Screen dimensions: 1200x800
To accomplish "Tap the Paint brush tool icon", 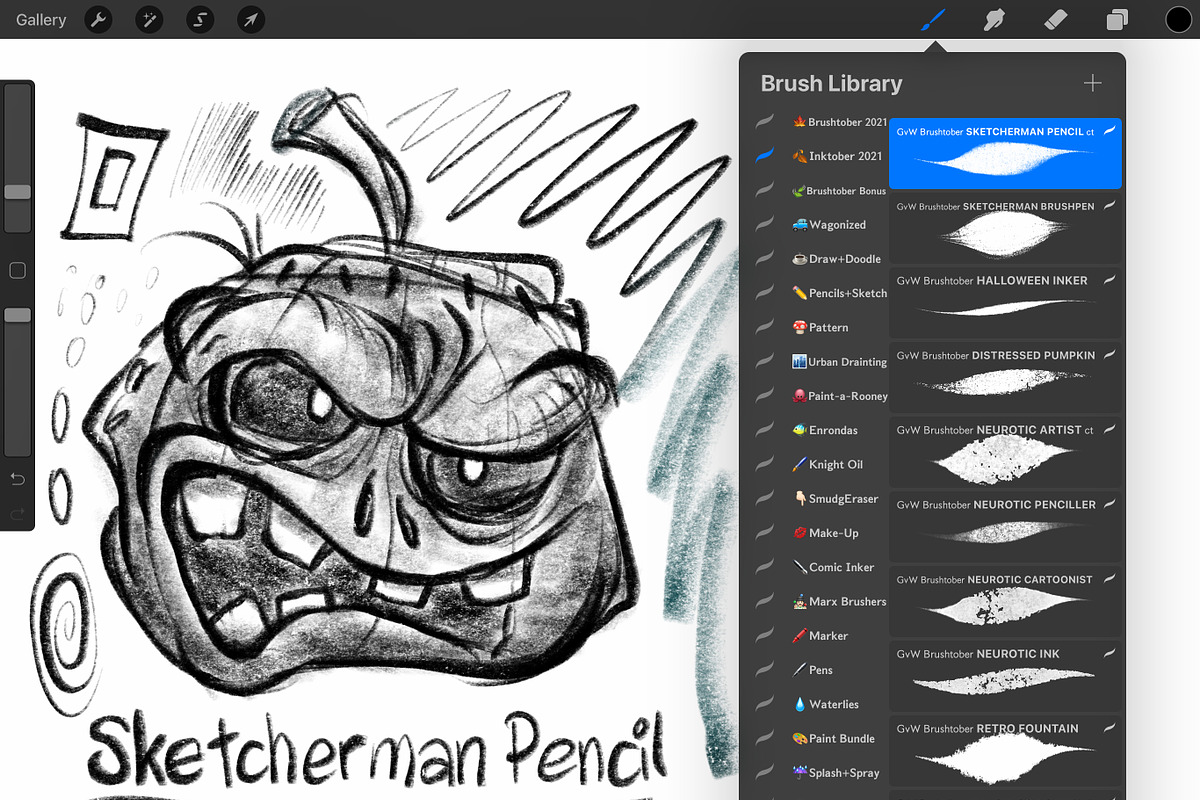I will 933,19.
